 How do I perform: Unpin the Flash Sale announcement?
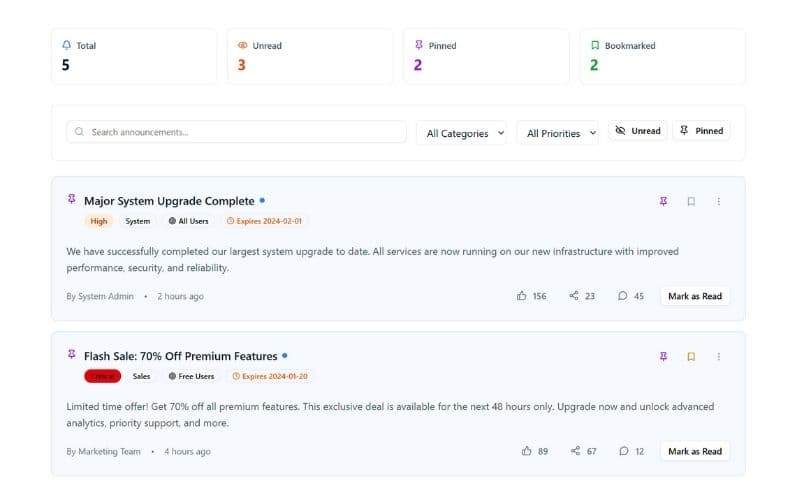(663, 356)
